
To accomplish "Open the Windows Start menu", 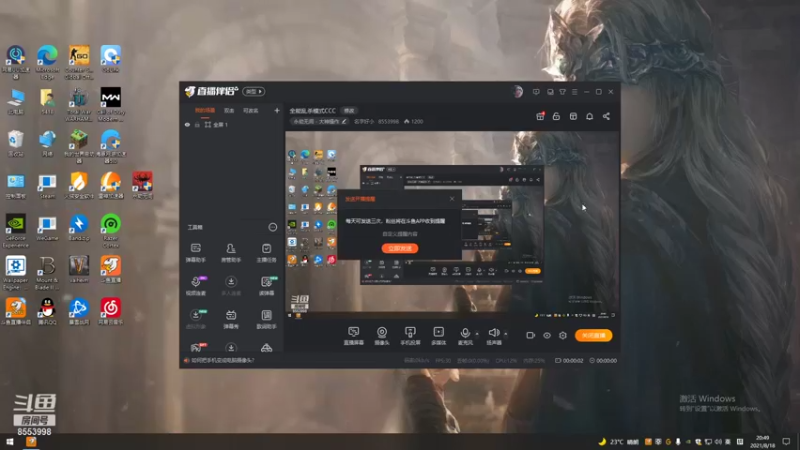I will [x=9, y=442].
